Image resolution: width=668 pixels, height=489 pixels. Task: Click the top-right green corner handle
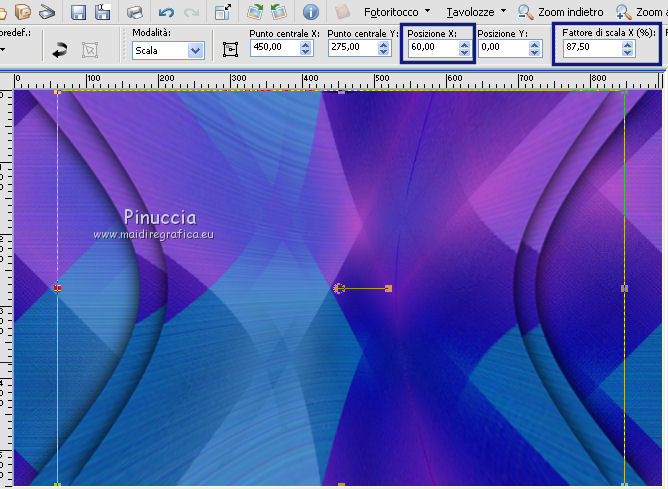[x=625, y=92]
